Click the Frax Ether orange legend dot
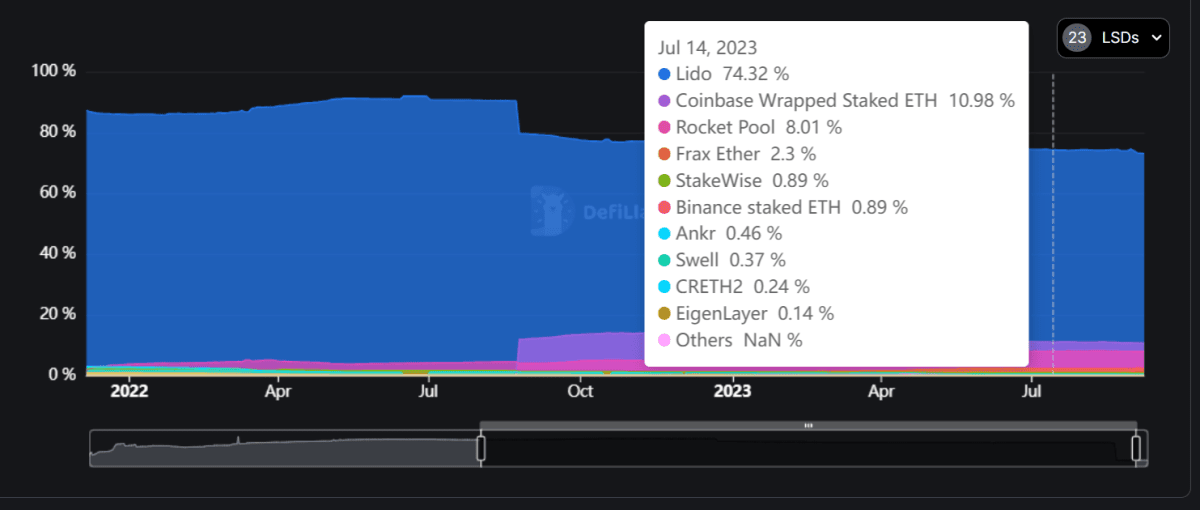The image size is (1200, 510). pos(664,154)
